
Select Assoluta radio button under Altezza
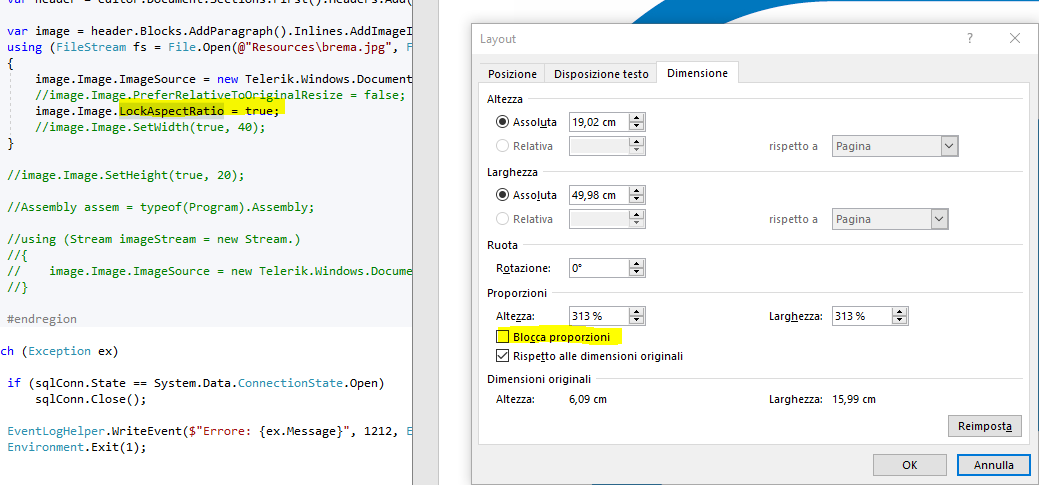(x=503, y=122)
